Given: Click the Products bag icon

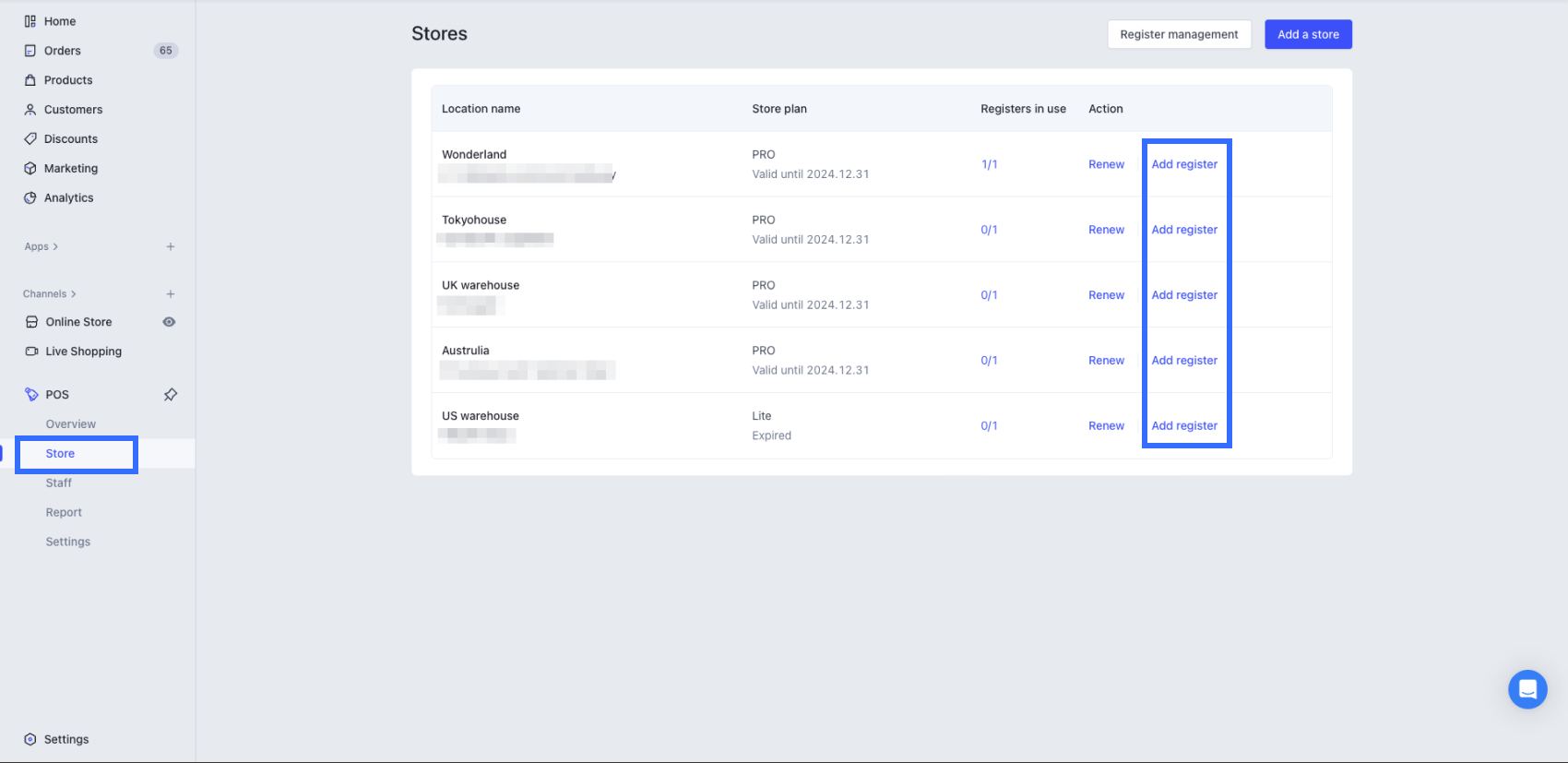Looking at the screenshot, I should coord(30,80).
